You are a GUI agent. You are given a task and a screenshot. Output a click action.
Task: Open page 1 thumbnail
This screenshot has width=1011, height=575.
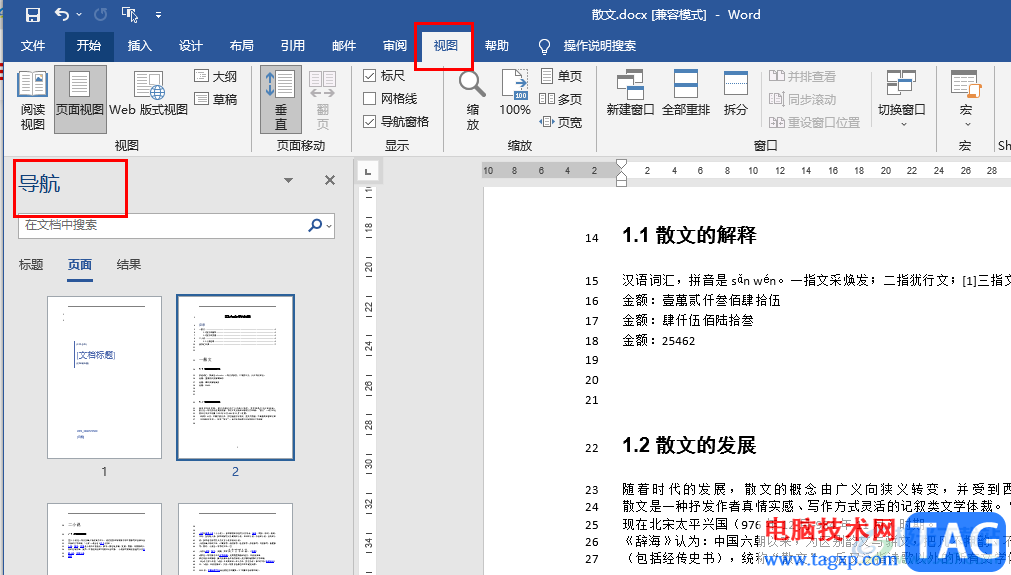(104, 378)
